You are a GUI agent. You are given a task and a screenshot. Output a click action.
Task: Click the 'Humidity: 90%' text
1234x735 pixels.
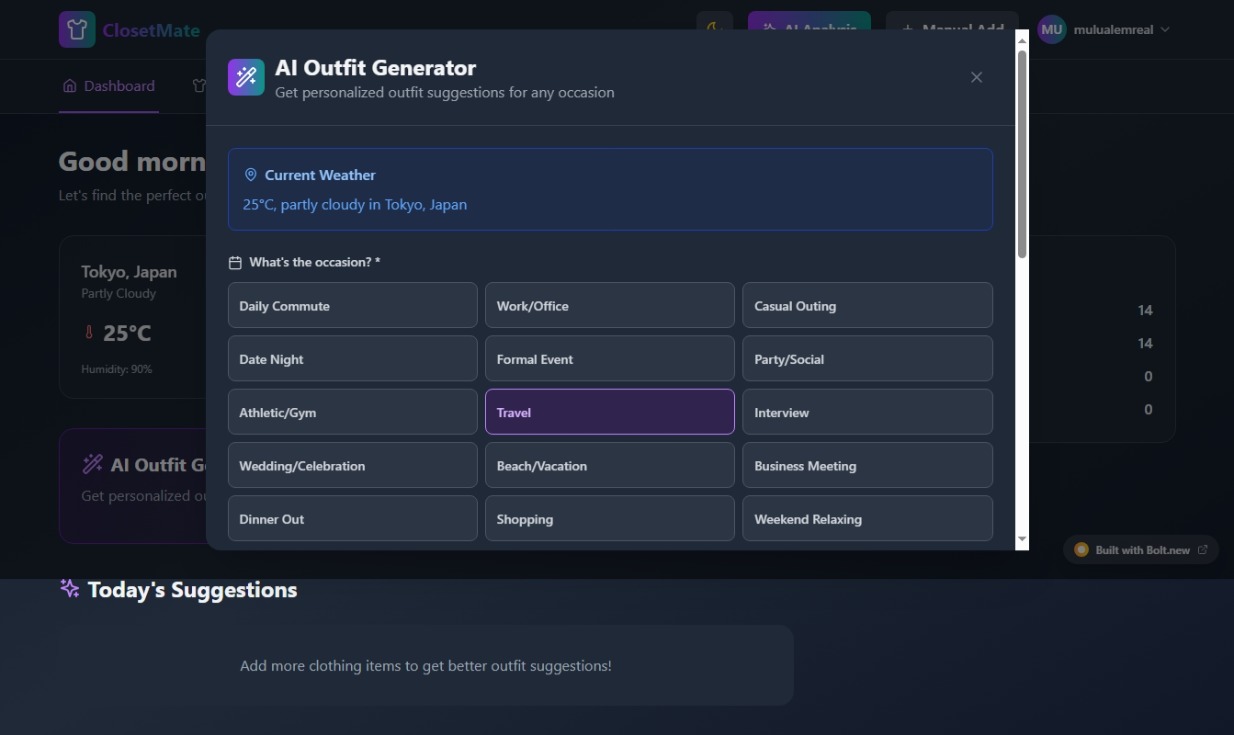click(x=117, y=369)
